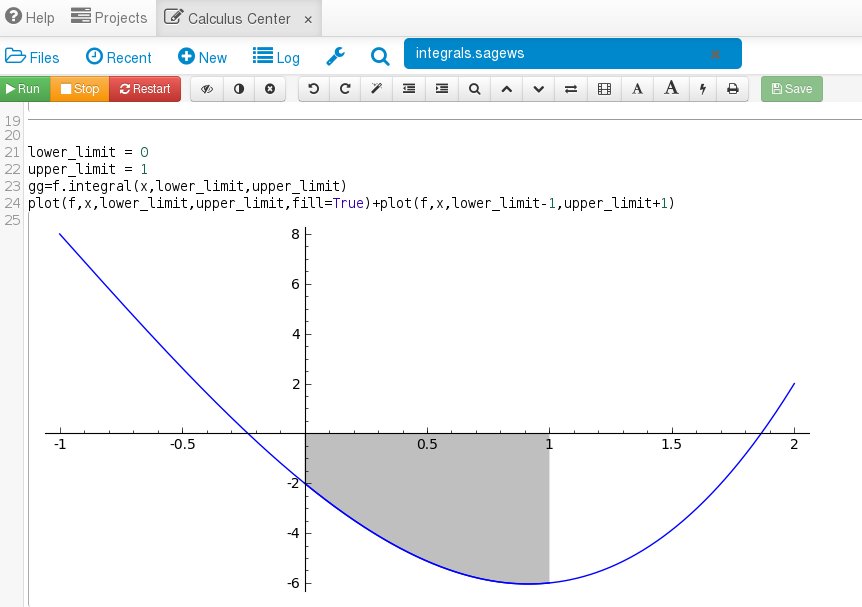The height and width of the screenshot is (607, 862).
Task: Click the code line defining upper_limit
Action: pyautogui.click(x=88, y=169)
